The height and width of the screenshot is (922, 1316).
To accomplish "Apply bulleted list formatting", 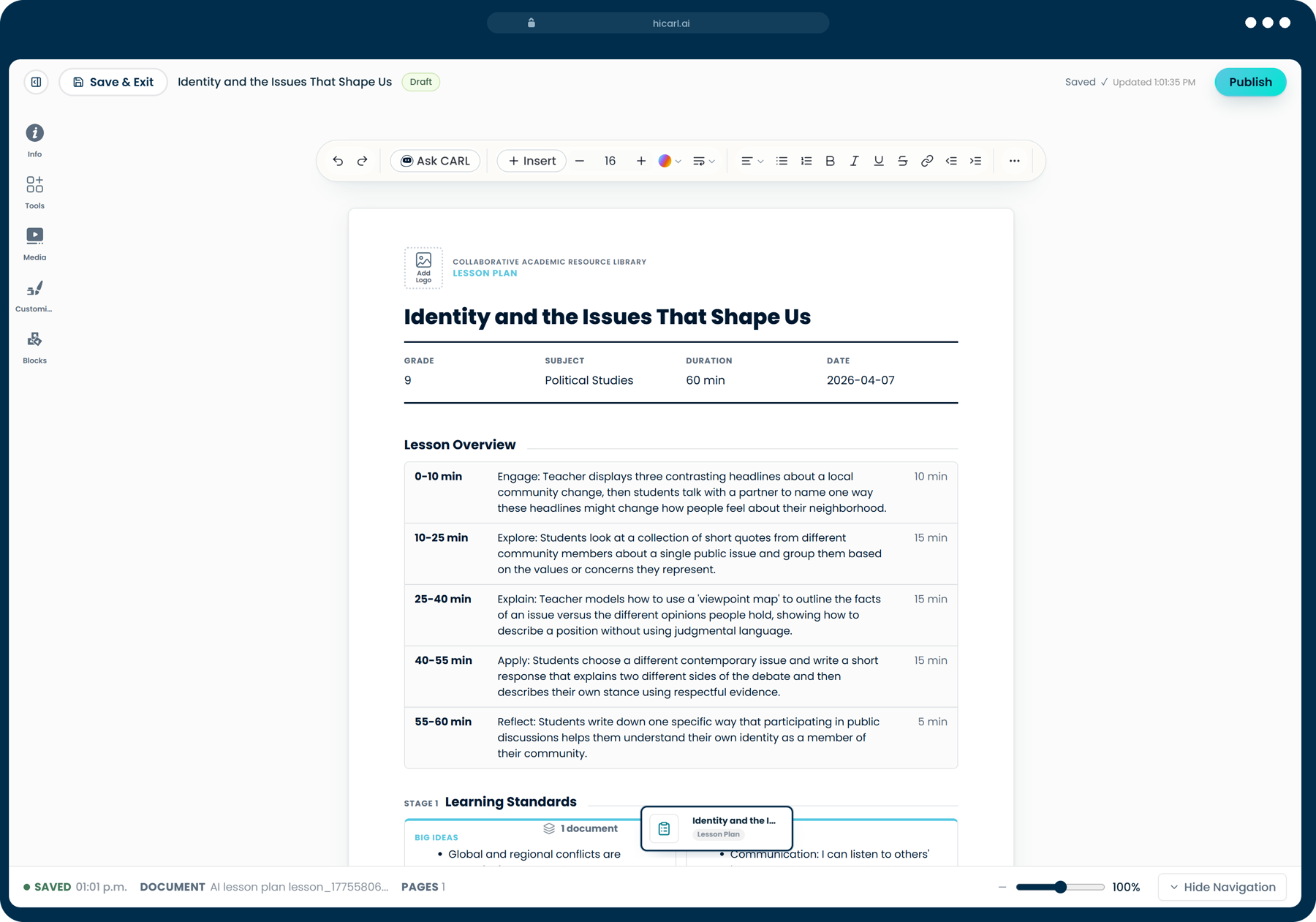I will coord(782,161).
